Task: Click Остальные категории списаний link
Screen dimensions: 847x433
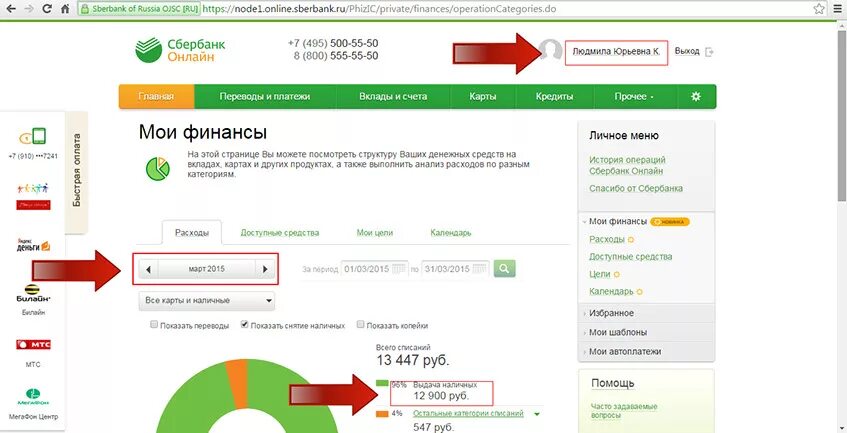Action: point(468,414)
